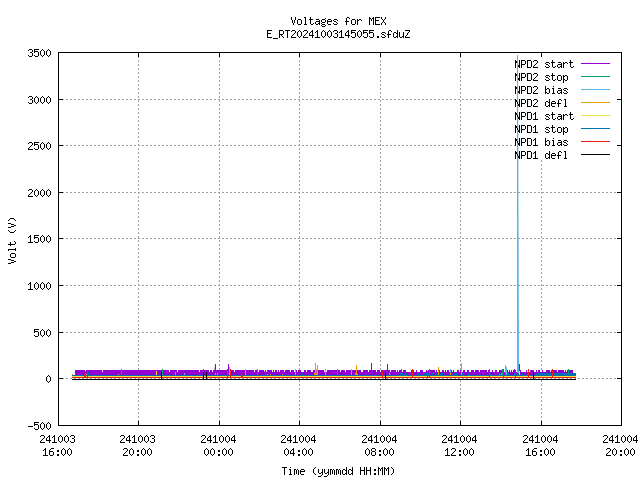Click the 241003 16:00 x-axis label

(x=57, y=446)
